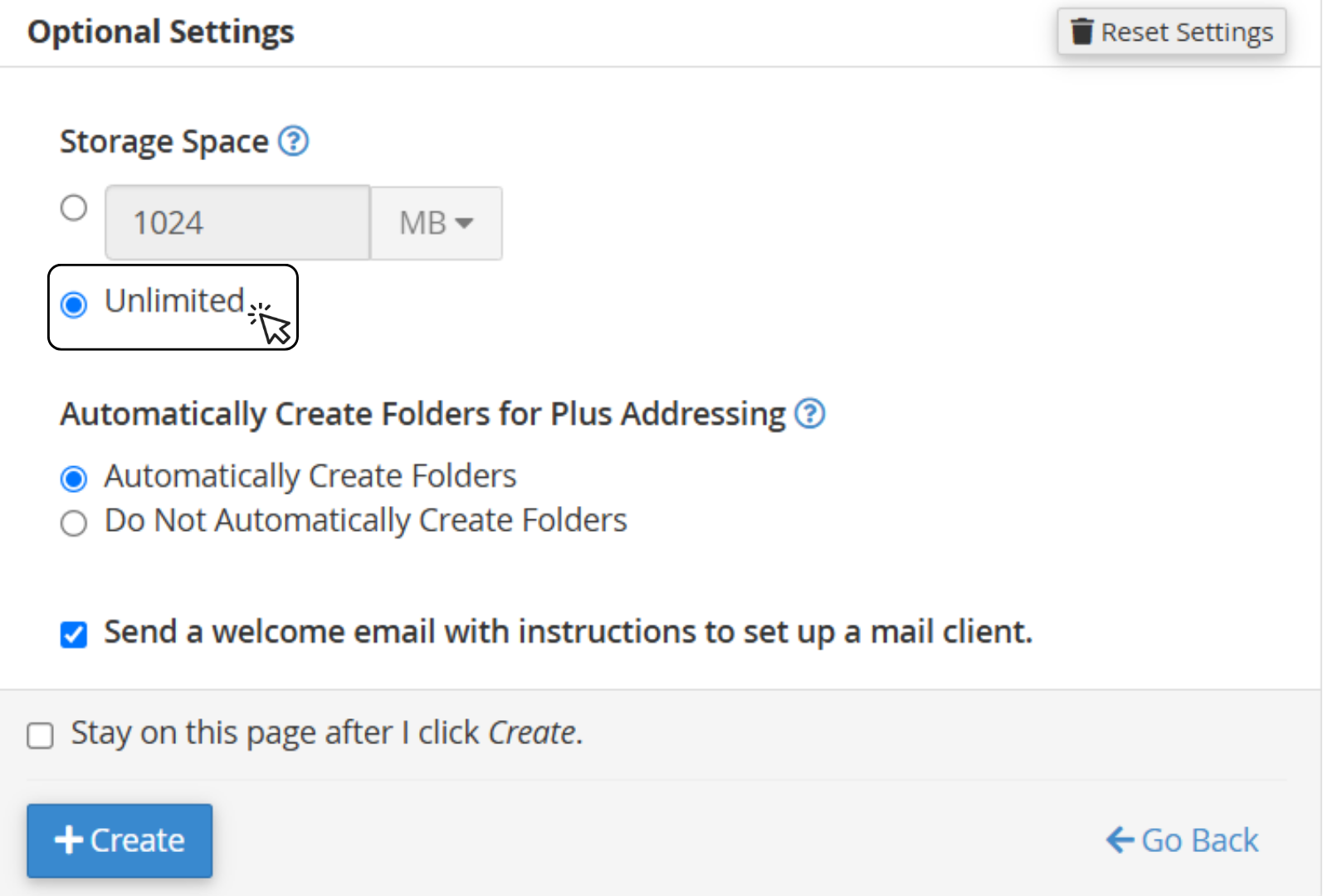Click the Unlimited label text
The height and width of the screenshot is (896, 1323).
[x=174, y=300]
